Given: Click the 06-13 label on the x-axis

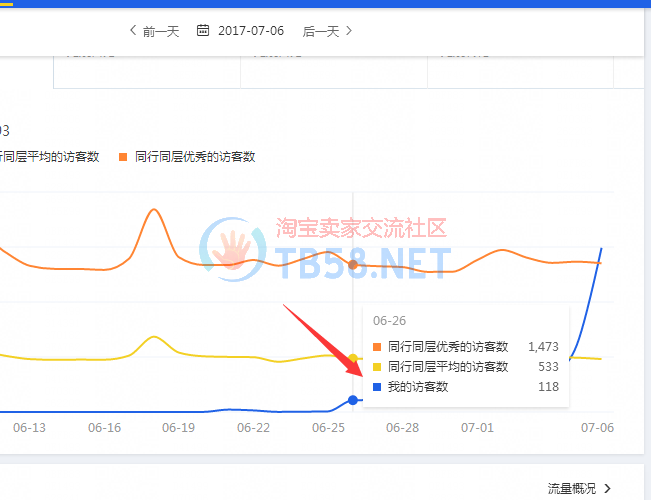Looking at the screenshot, I should [x=30, y=427].
